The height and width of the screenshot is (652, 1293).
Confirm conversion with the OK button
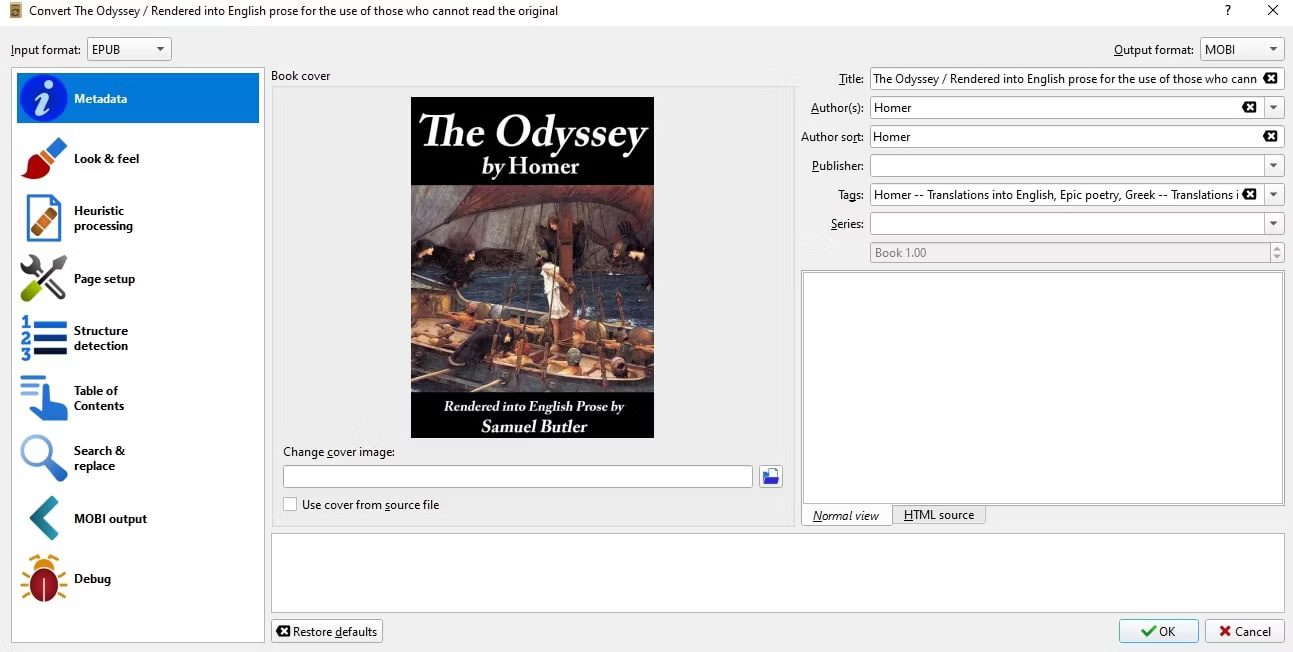pos(1158,631)
